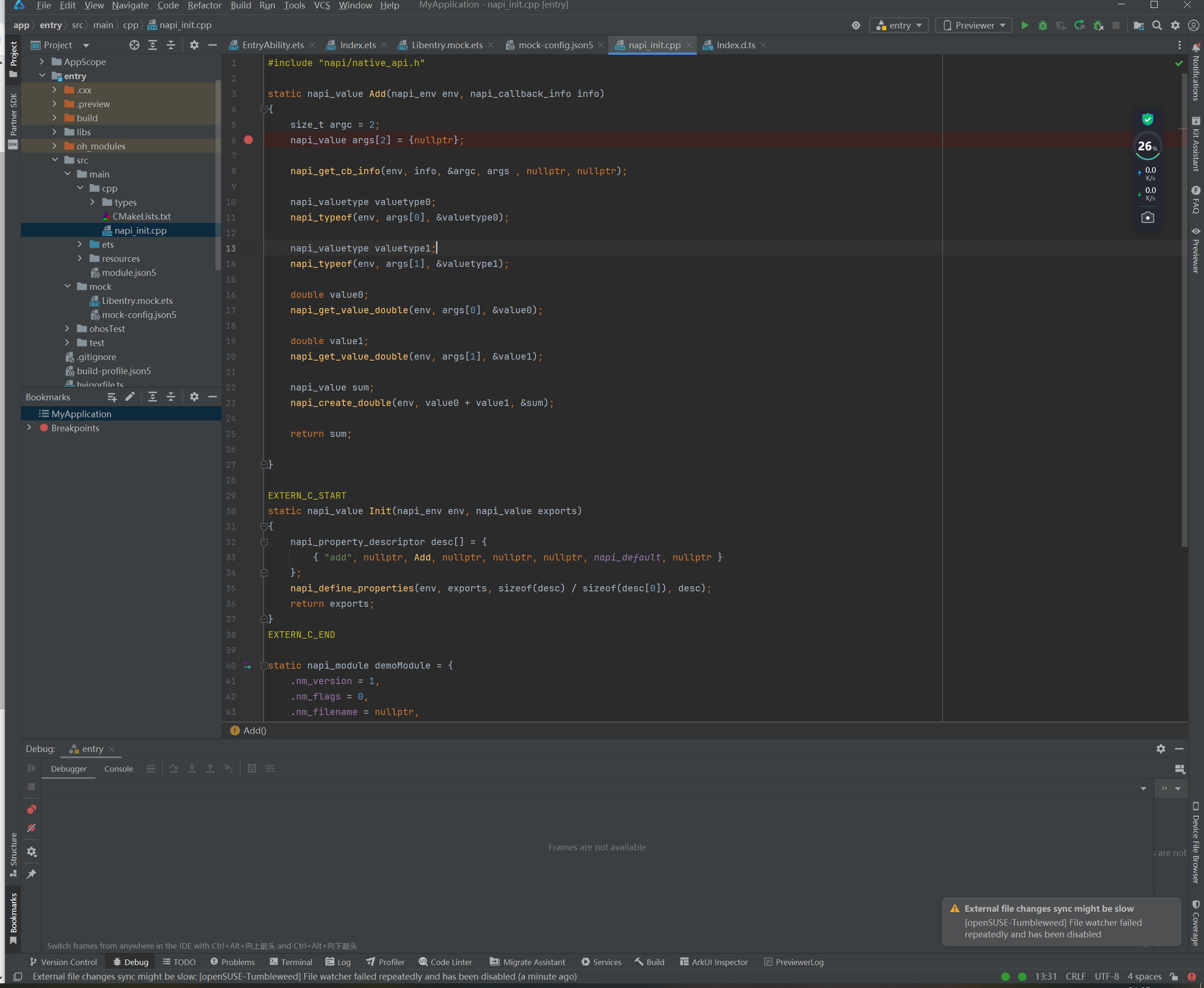
Task: Toggle the Bookmarks tool window side tab
Action: click(x=13, y=918)
